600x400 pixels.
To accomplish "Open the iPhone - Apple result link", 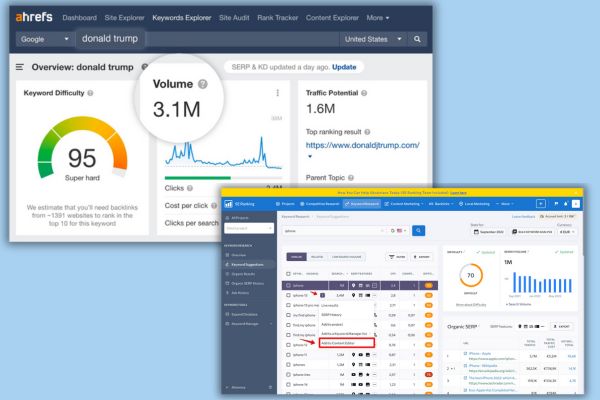I will [x=480, y=354].
